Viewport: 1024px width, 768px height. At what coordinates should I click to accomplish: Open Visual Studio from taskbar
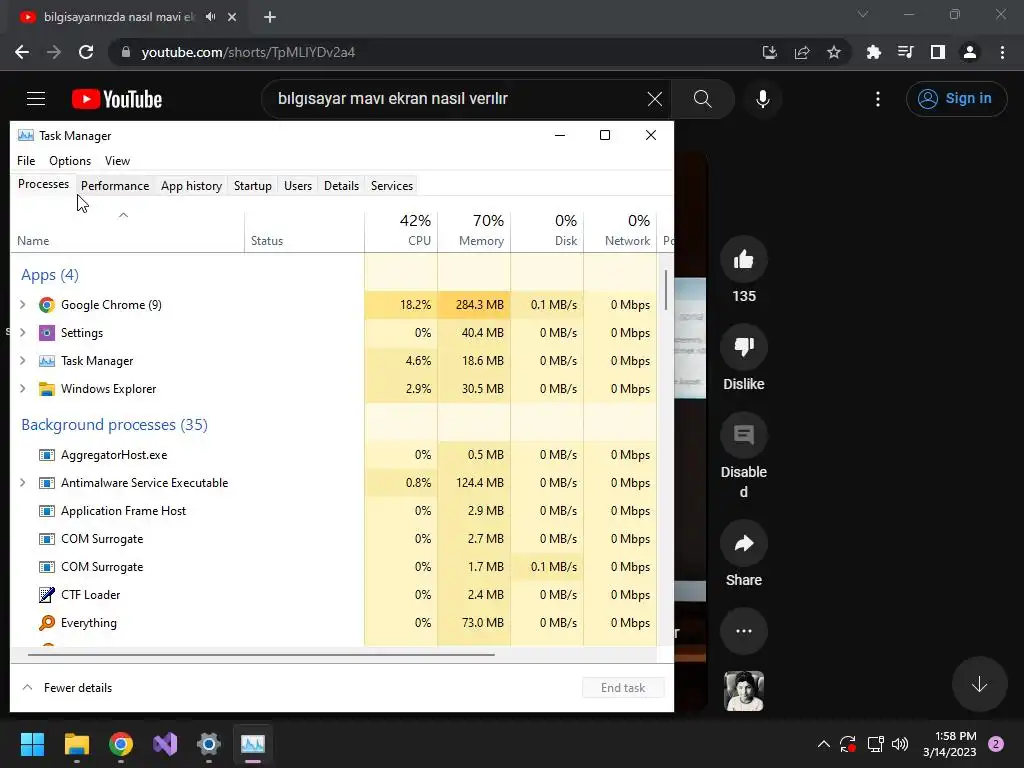click(165, 744)
